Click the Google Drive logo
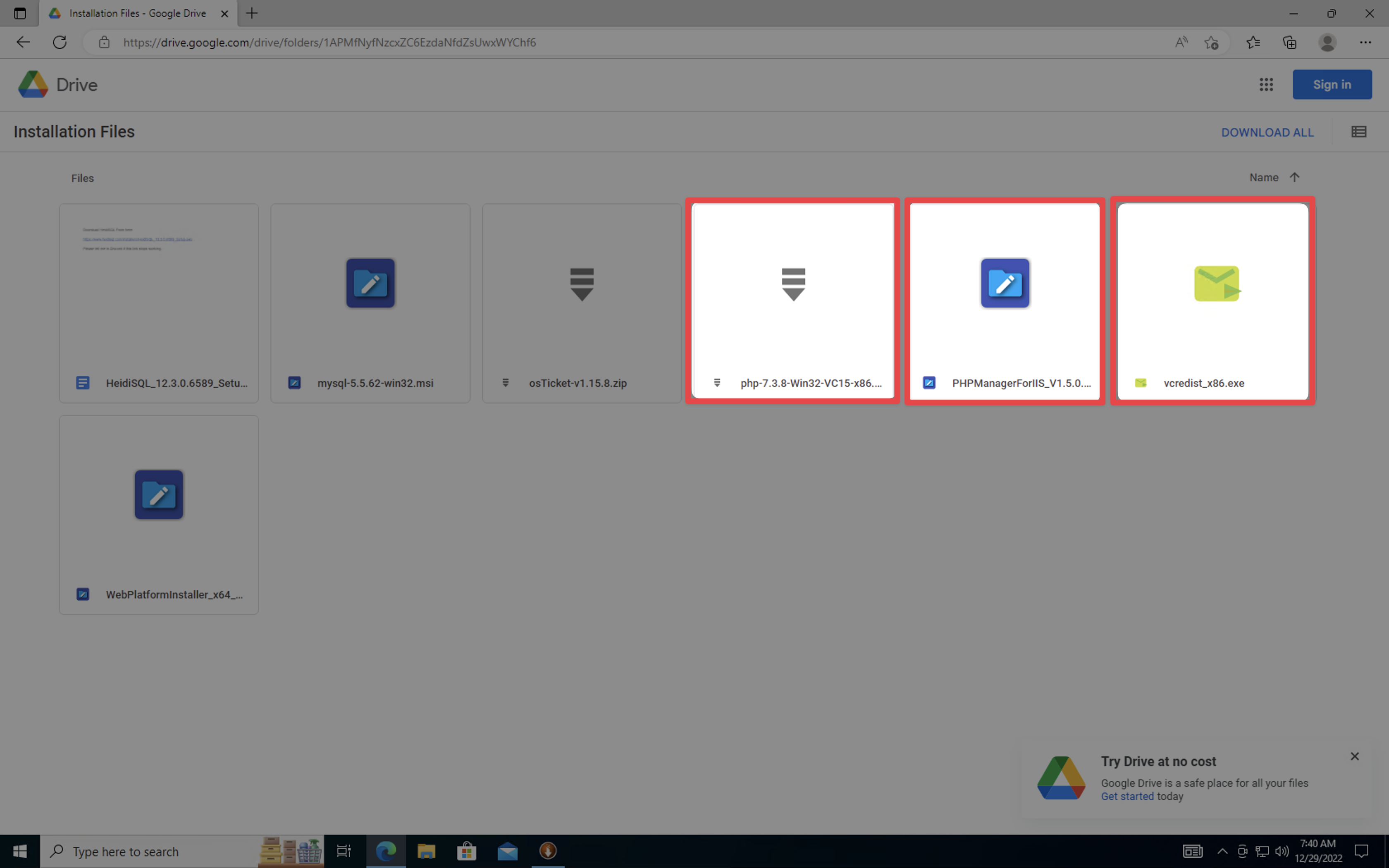 click(x=33, y=85)
